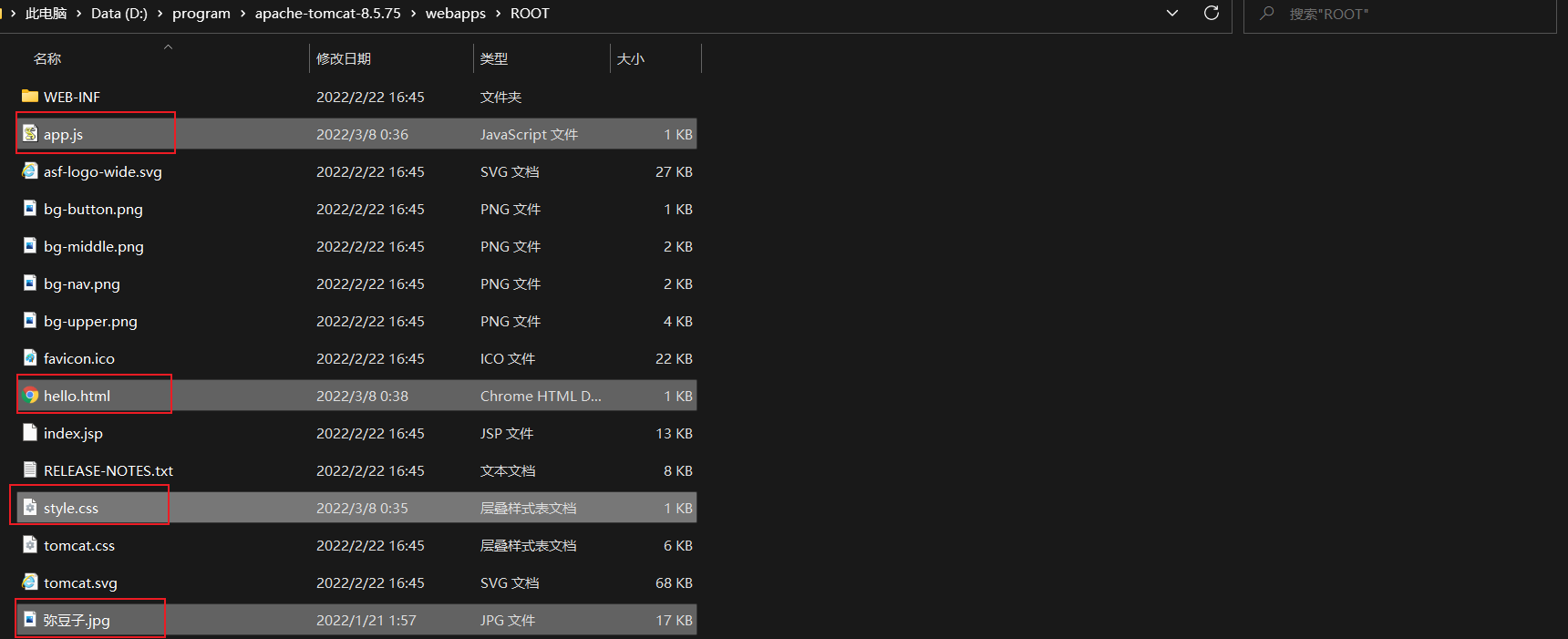Click the asf-logo-wide.svg file icon

point(30,170)
